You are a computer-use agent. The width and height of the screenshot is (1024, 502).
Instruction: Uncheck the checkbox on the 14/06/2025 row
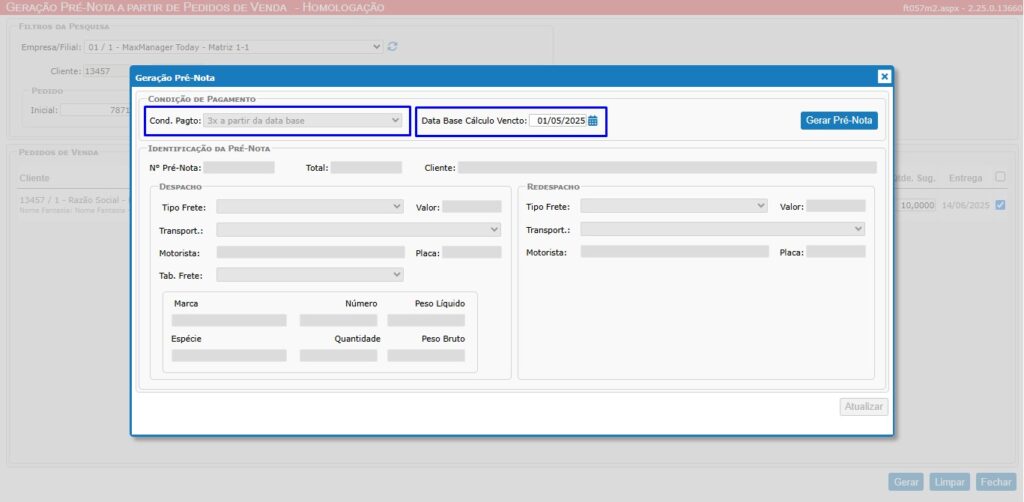pyautogui.click(x=1000, y=205)
